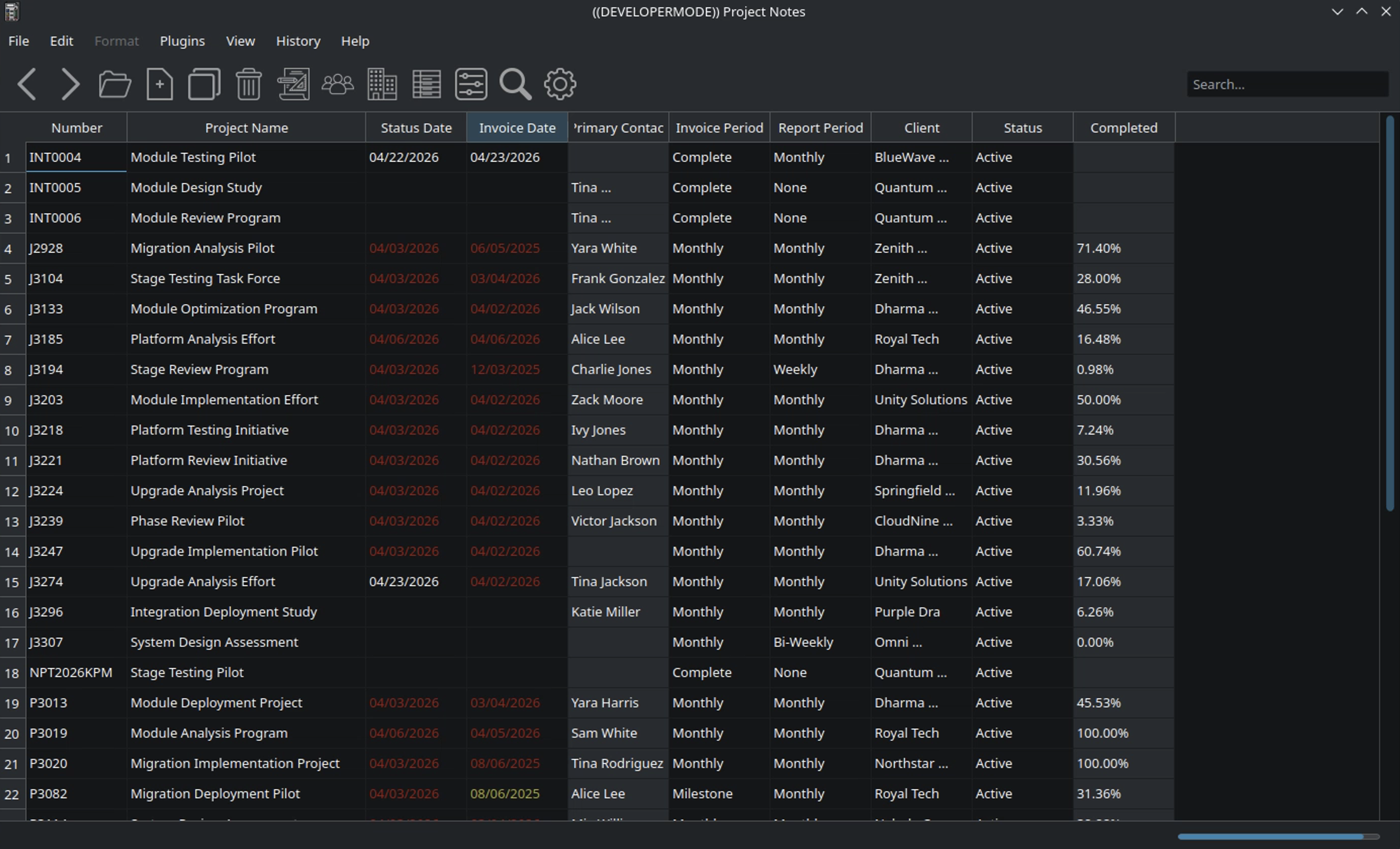Click 'Royal Tech' client for J3185
Screen dimensions: 1400x849
tap(922, 339)
